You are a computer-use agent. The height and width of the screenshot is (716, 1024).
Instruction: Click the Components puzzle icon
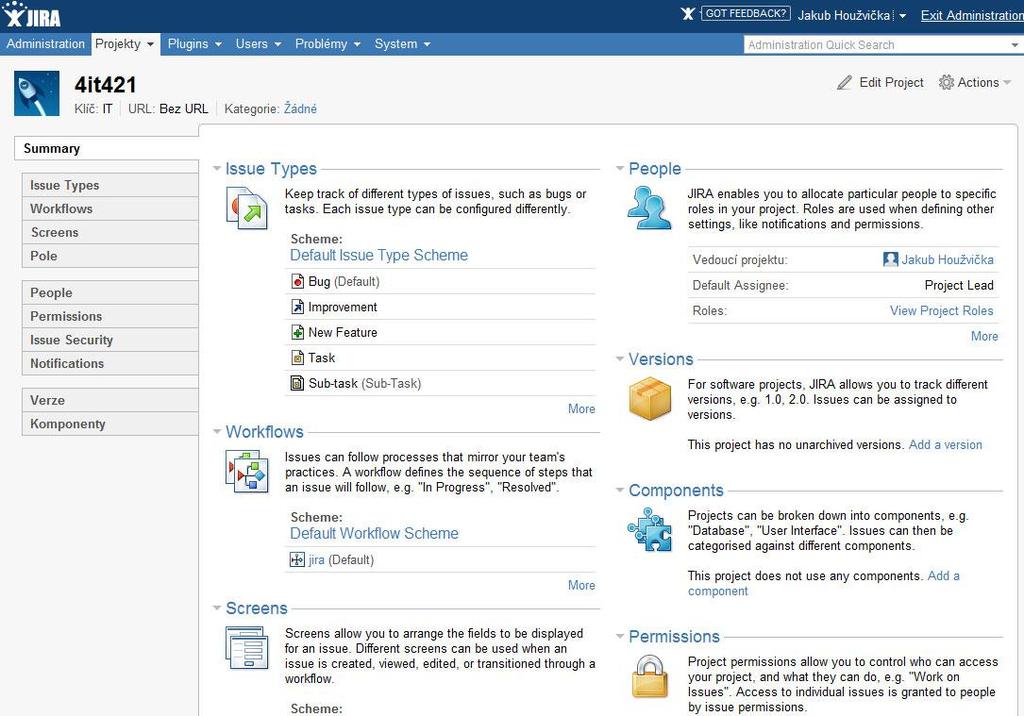(650, 530)
